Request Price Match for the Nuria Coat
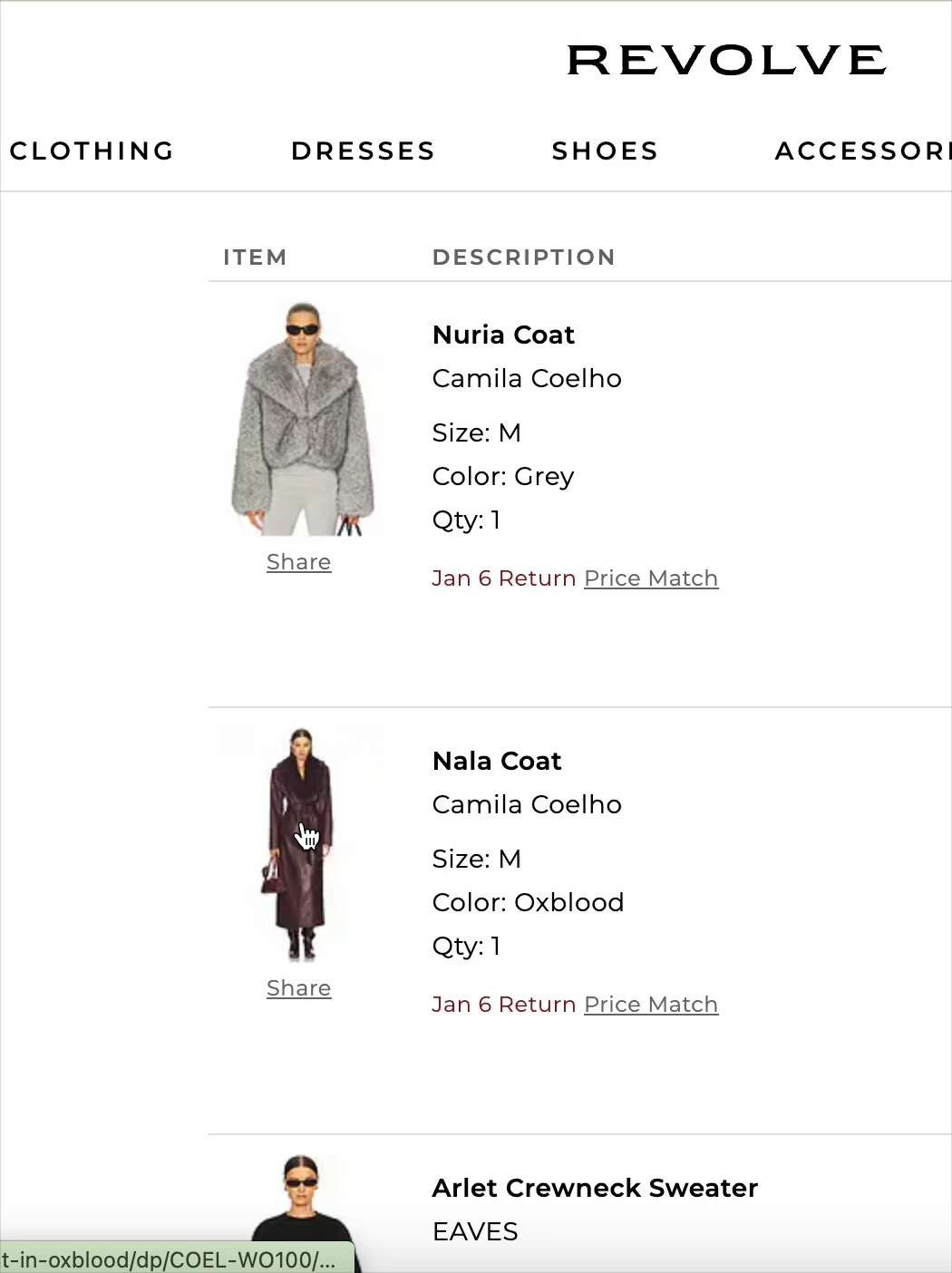This screenshot has width=952, height=1273. (651, 578)
